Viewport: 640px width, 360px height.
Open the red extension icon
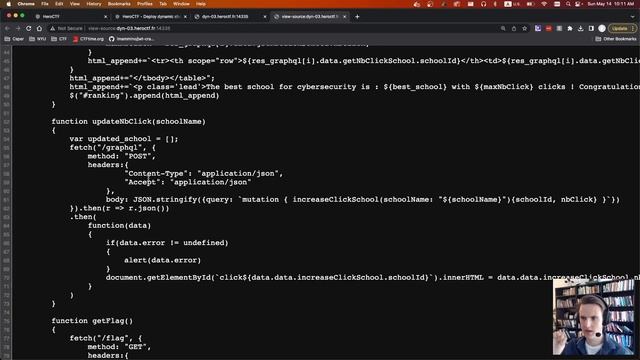pos(549,29)
